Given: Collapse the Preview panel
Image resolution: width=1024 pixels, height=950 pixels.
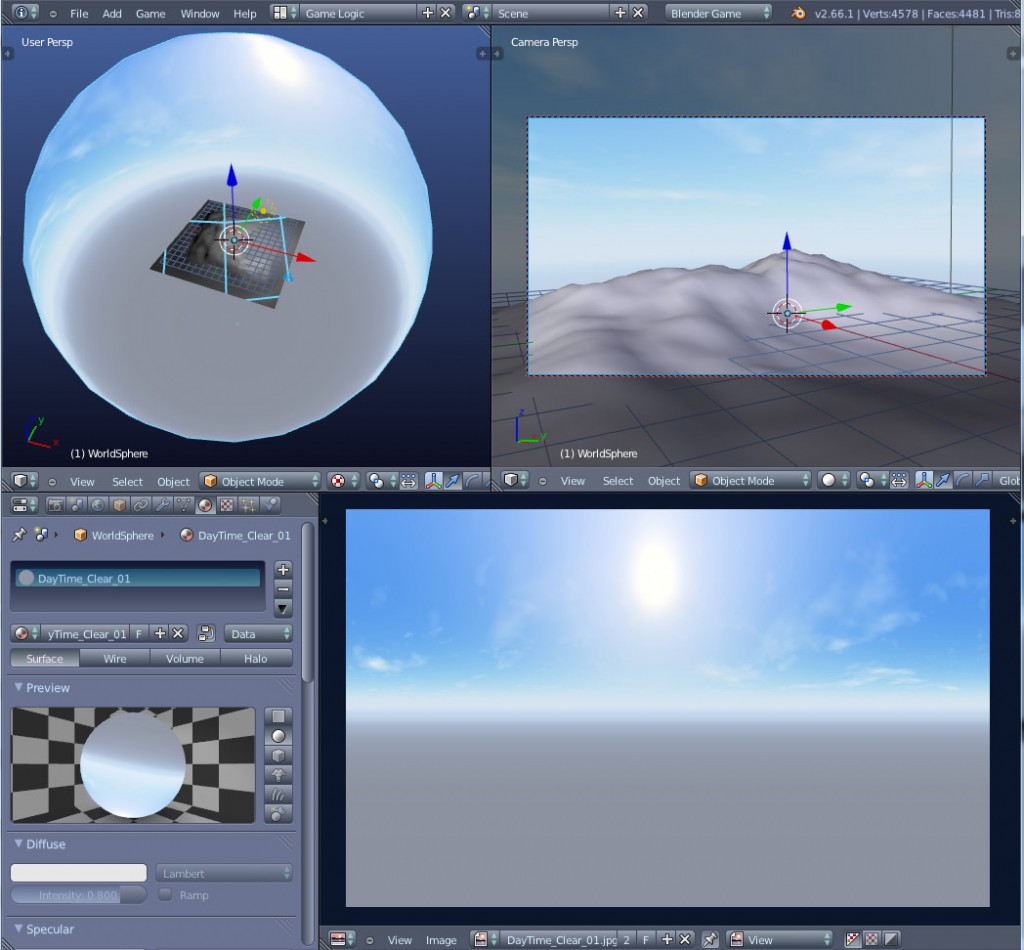Looking at the screenshot, I should pyautogui.click(x=19, y=688).
